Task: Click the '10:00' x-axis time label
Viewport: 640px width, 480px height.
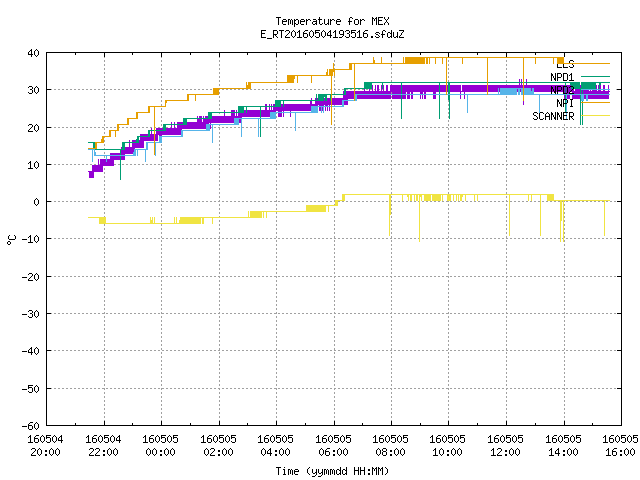Action: (448, 452)
